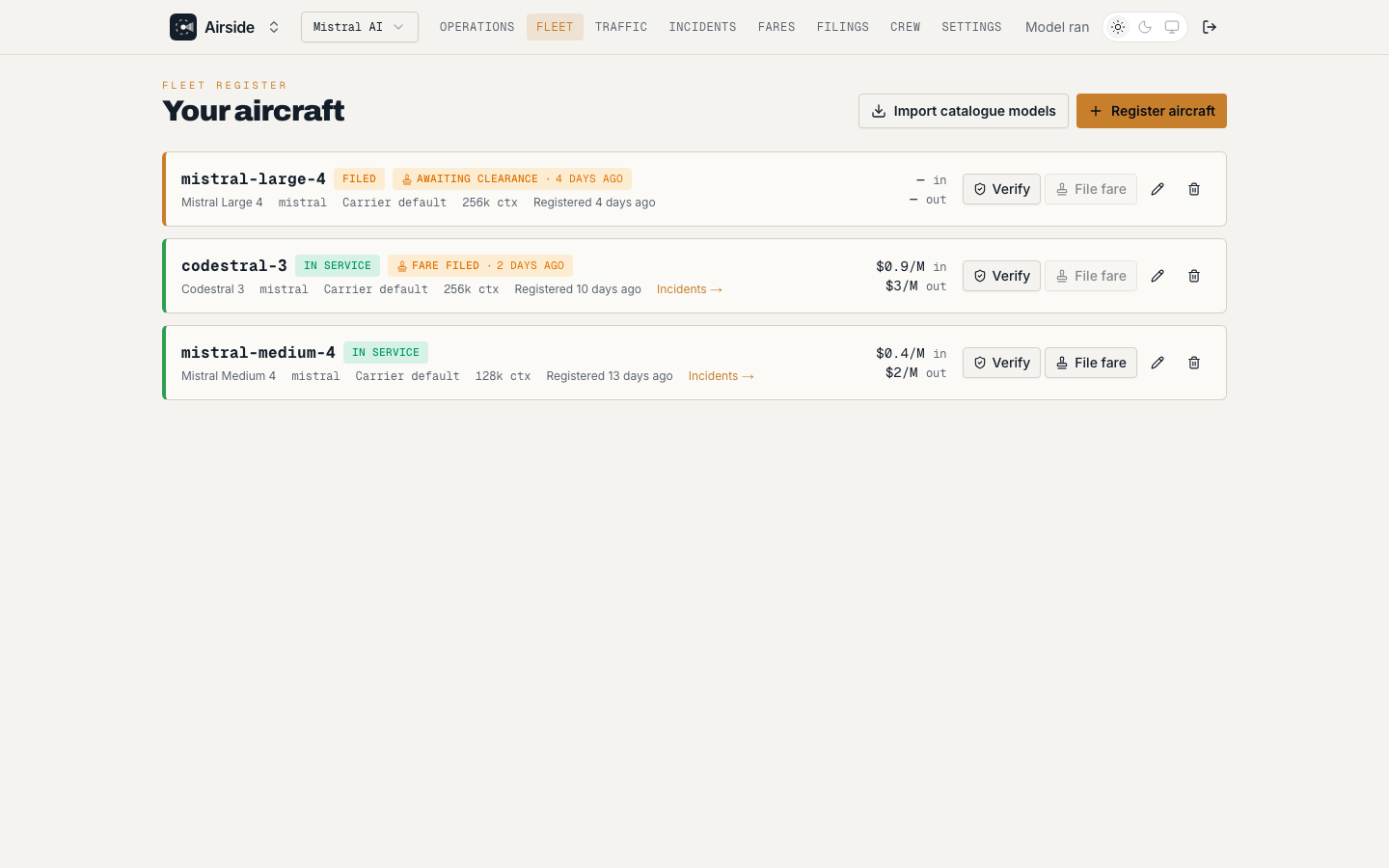Viewport: 1389px width, 868px height.
Task: Delete mistral-large-4 with the trash icon
Action: [x=1194, y=189]
